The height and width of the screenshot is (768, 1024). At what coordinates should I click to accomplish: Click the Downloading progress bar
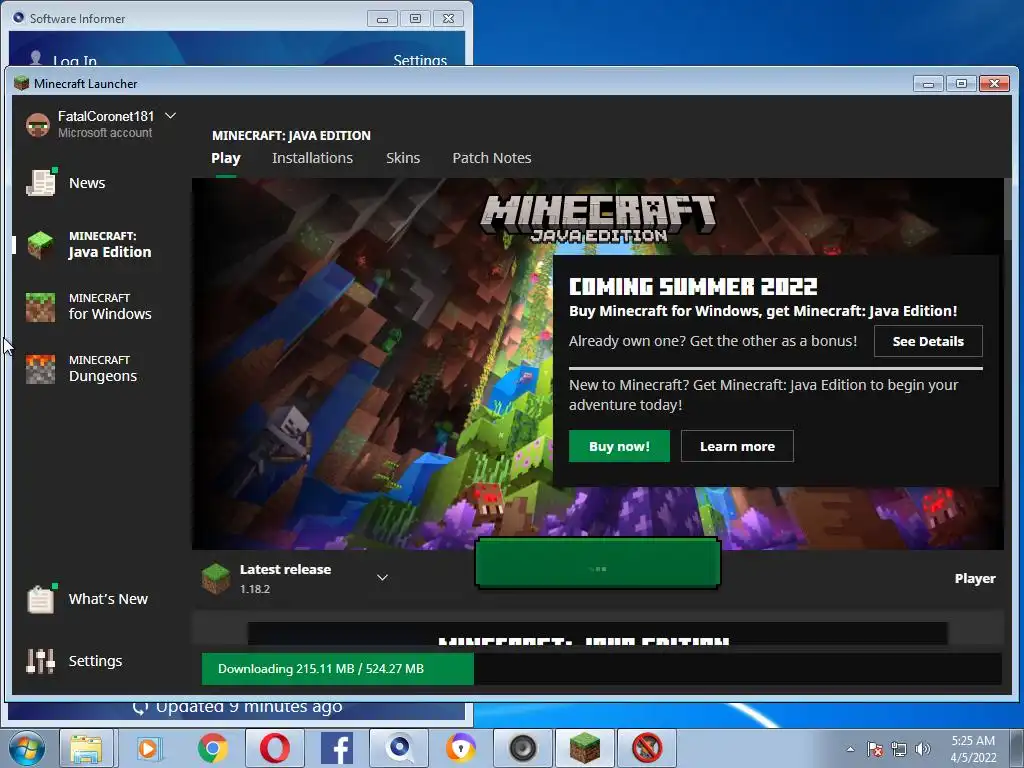pyautogui.click(x=601, y=669)
